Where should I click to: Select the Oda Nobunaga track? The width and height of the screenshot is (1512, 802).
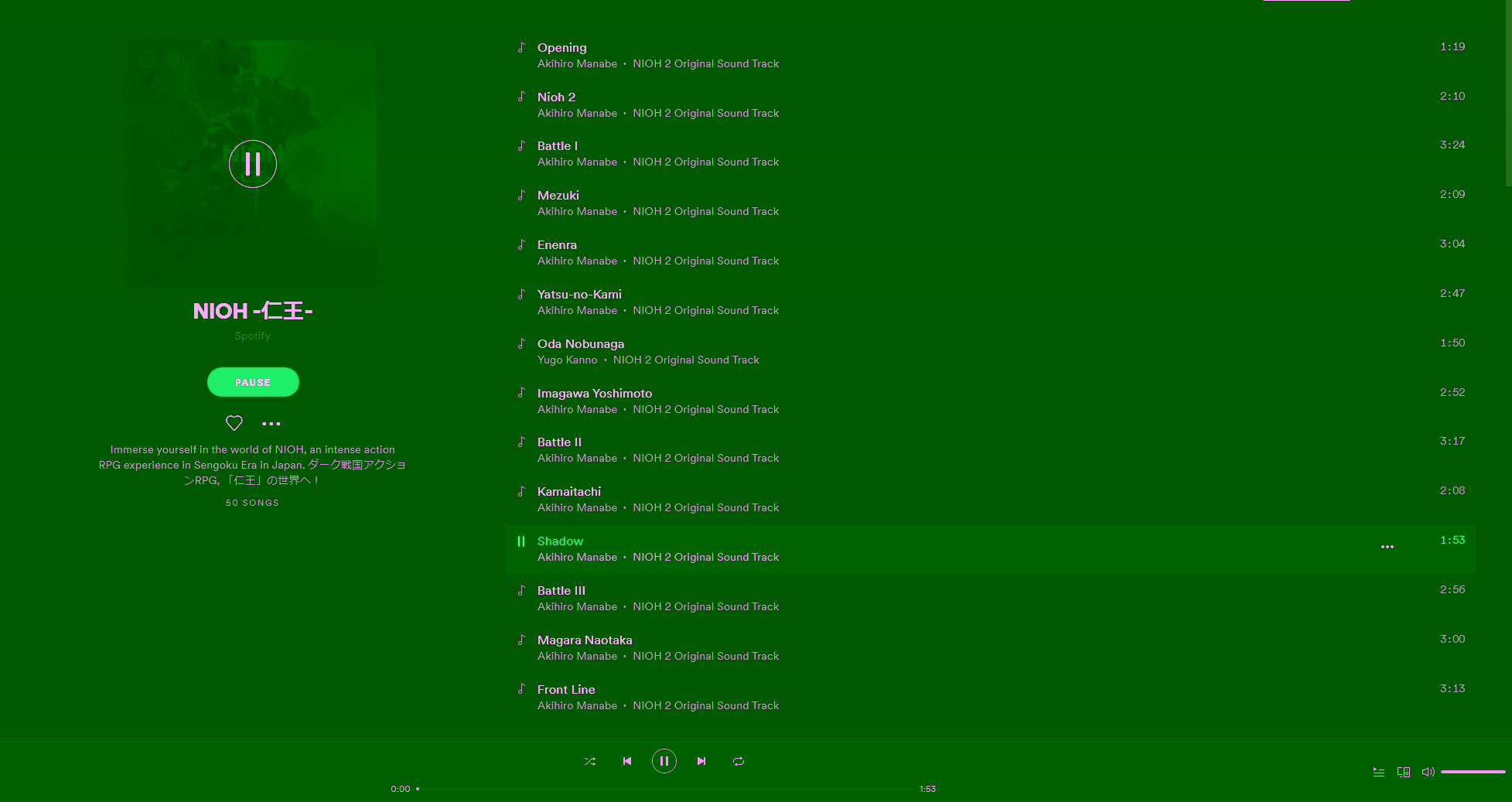point(581,344)
